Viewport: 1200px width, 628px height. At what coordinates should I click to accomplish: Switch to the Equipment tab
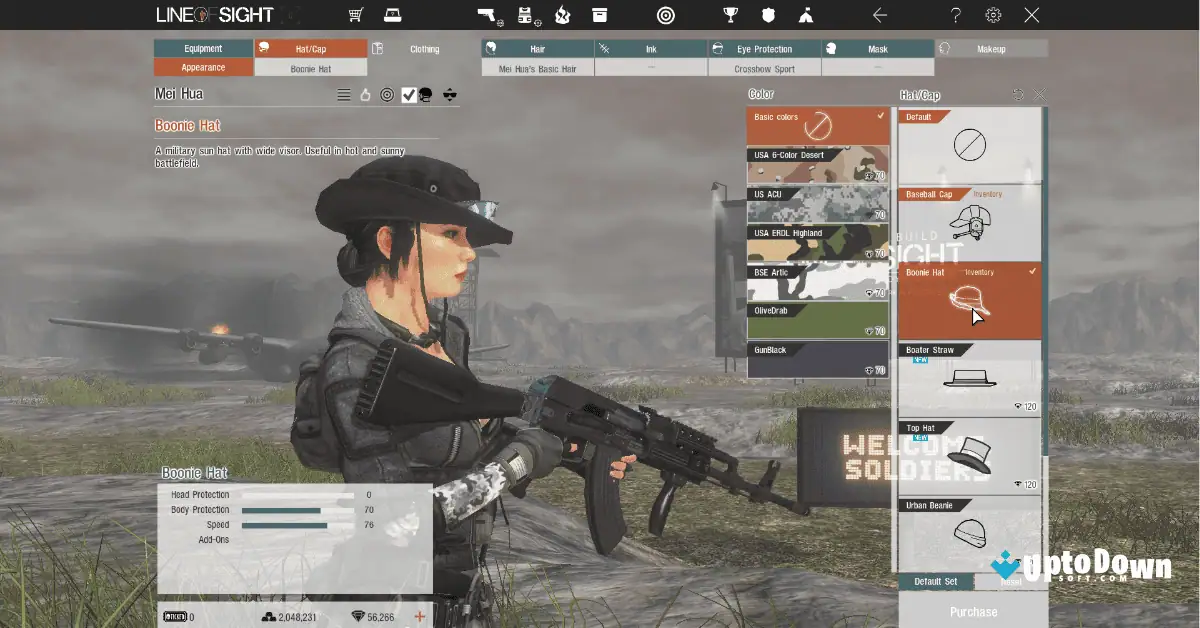point(203,47)
